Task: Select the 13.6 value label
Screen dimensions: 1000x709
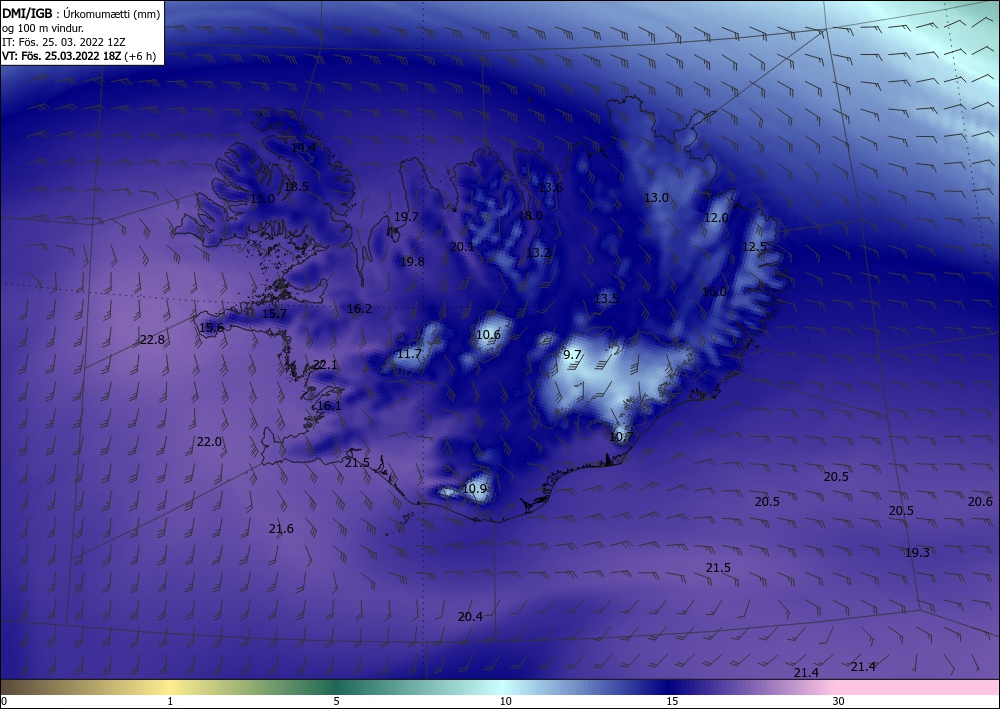Action: pos(550,187)
